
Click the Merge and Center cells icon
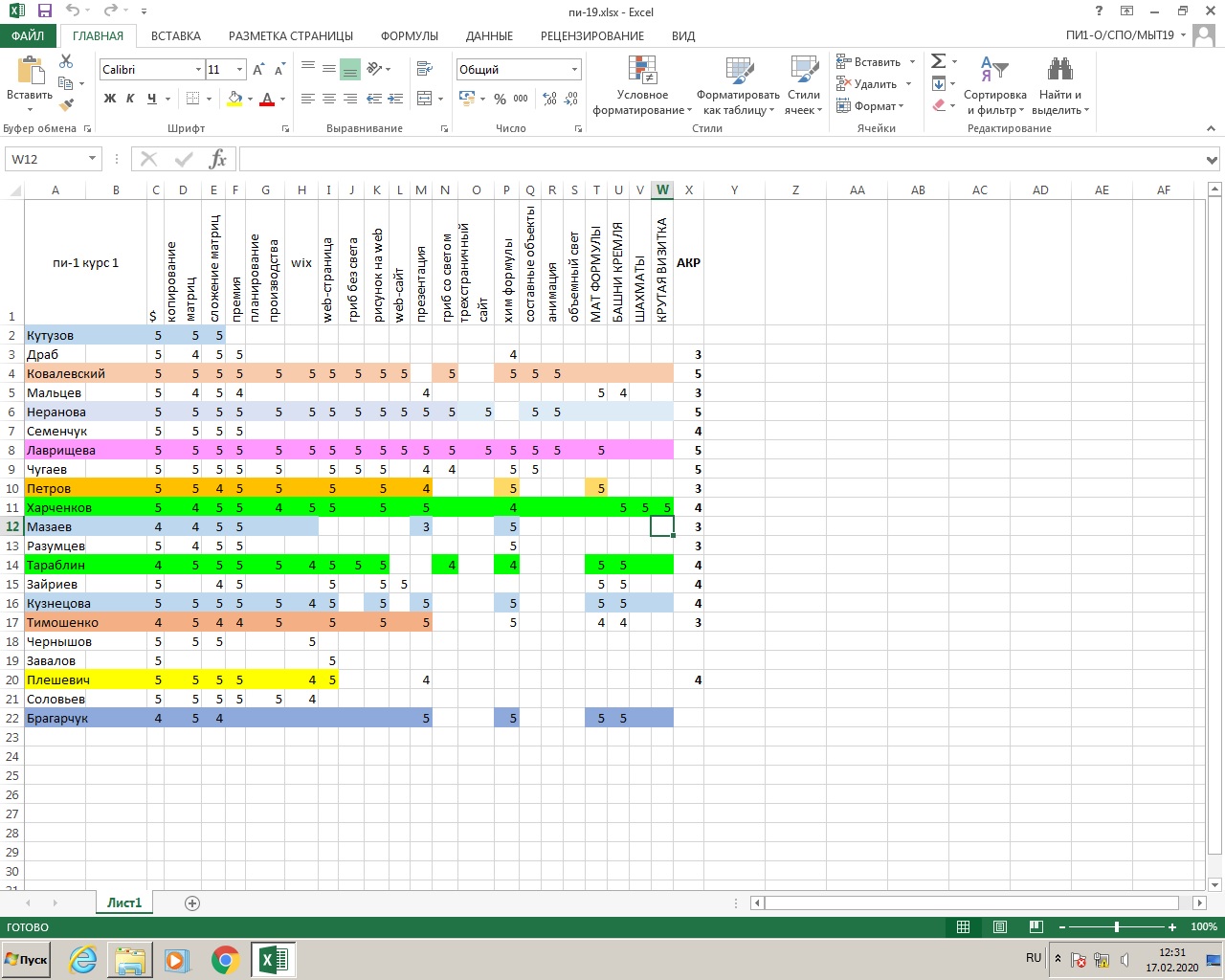(x=425, y=99)
